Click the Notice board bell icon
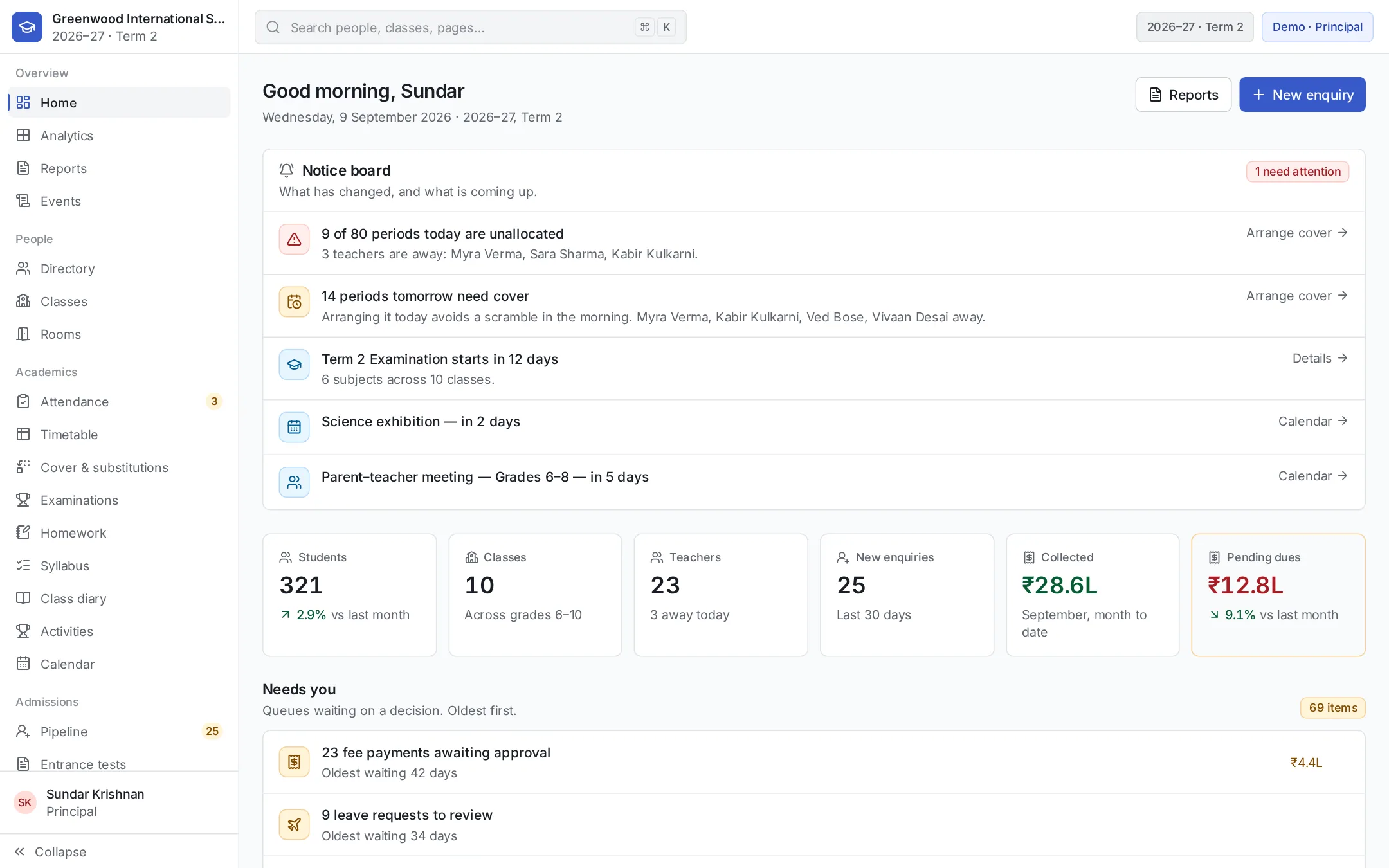This screenshot has width=1389, height=868. (x=287, y=170)
